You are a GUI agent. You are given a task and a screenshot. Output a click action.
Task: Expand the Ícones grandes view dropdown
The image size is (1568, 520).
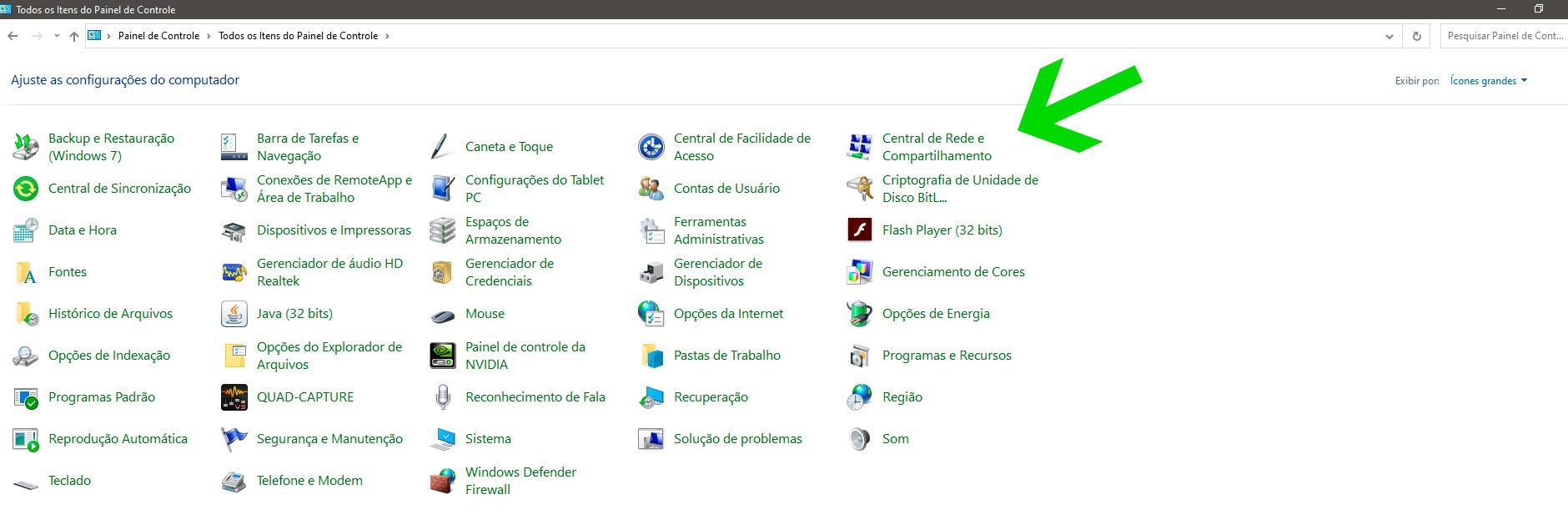click(x=1489, y=81)
